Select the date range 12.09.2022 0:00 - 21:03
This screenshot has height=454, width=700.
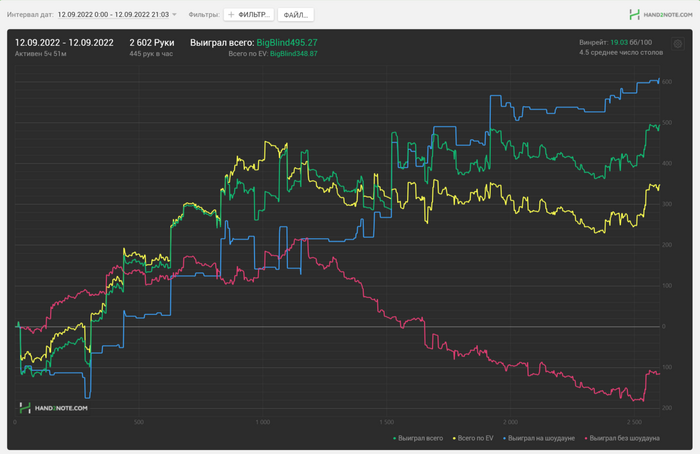(x=113, y=15)
